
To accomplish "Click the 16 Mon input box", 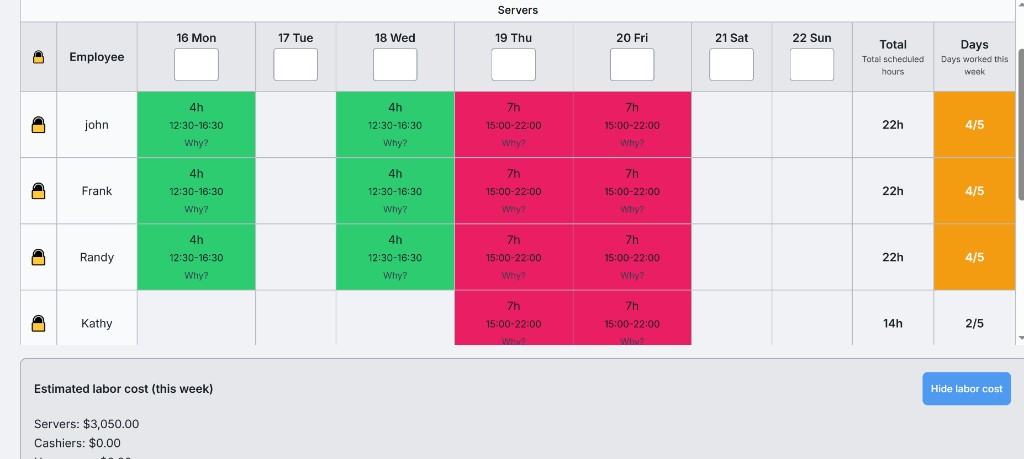I will click(x=196, y=65).
